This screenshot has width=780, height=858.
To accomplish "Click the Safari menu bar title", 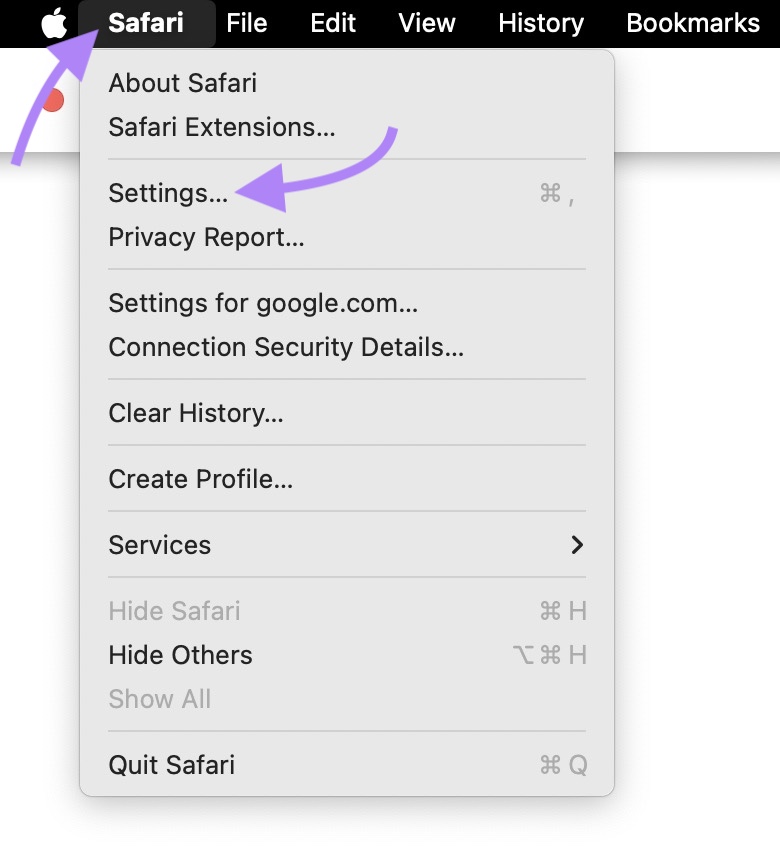I will click(x=146, y=22).
